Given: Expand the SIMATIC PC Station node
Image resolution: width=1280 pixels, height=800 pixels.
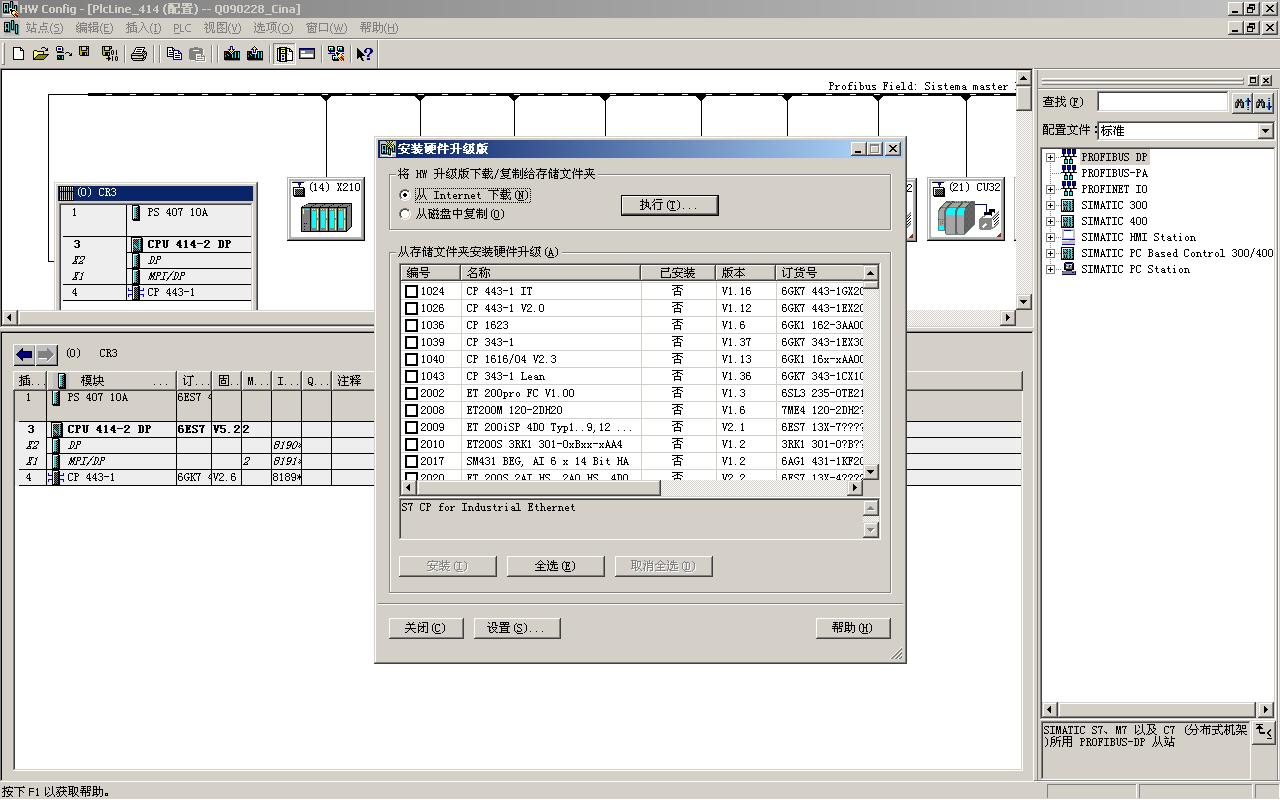Looking at the screenshot, I should pos(1050,269).
